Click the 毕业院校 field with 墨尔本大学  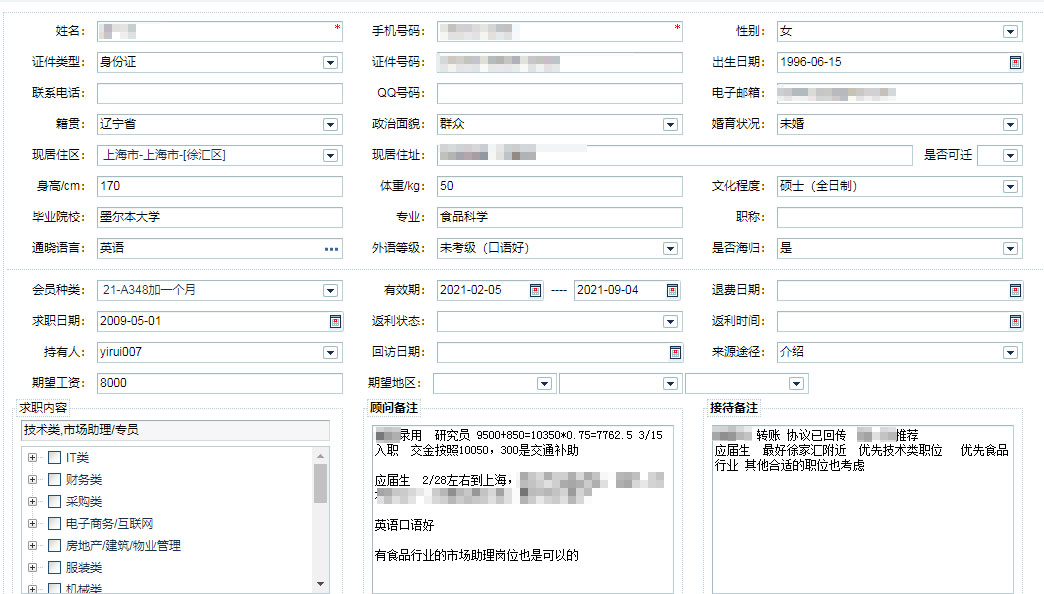220,217
